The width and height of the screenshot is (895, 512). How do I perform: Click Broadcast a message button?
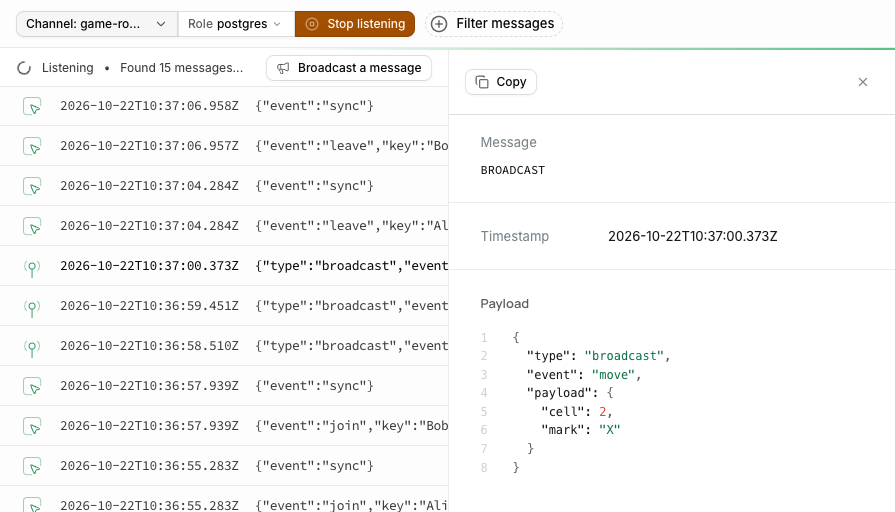(349, 68)
